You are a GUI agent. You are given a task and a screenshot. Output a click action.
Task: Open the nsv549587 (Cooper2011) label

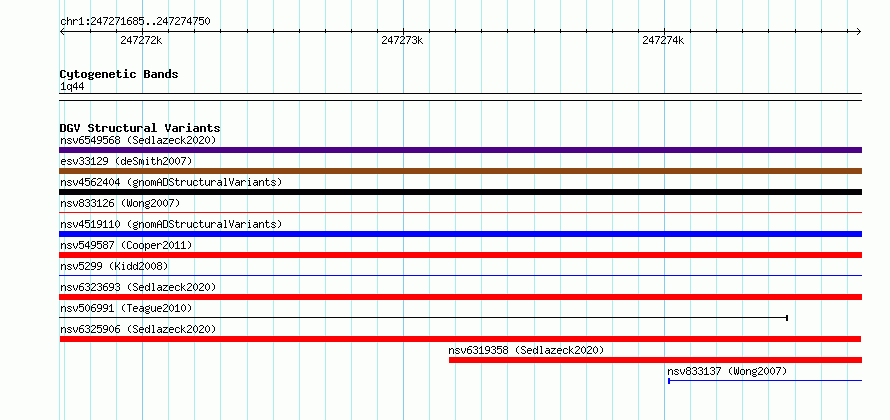pos(126,245)
